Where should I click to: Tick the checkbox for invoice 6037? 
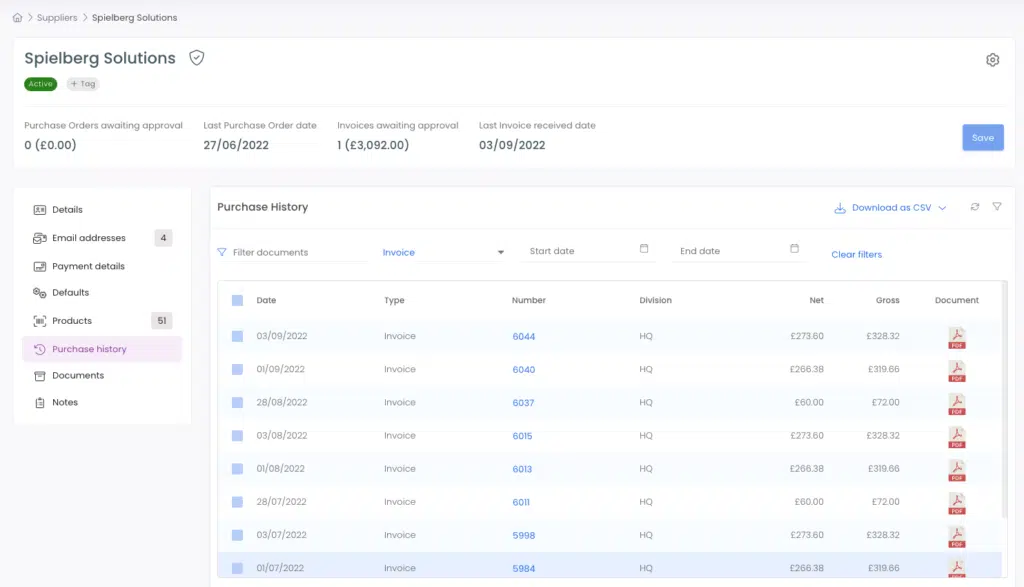237,403
